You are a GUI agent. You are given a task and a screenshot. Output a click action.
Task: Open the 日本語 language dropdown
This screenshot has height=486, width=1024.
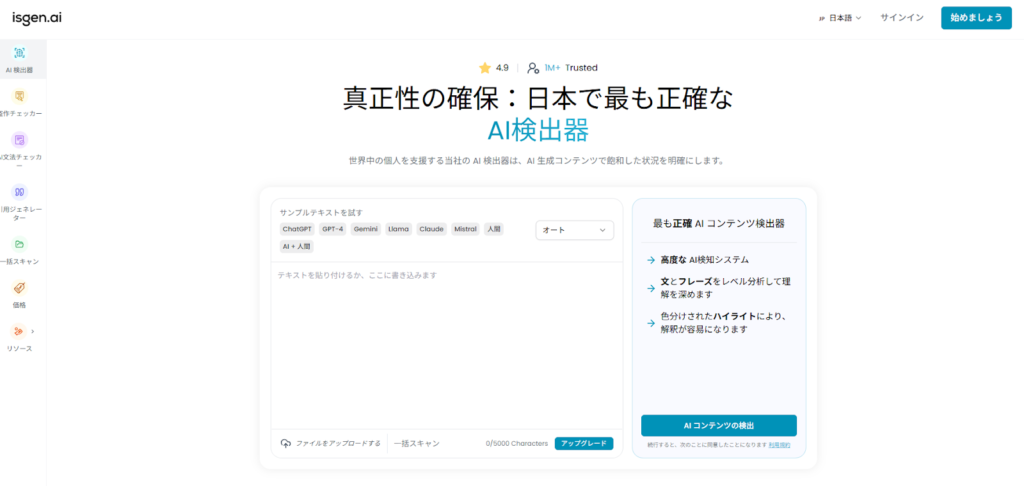[839, 18]
